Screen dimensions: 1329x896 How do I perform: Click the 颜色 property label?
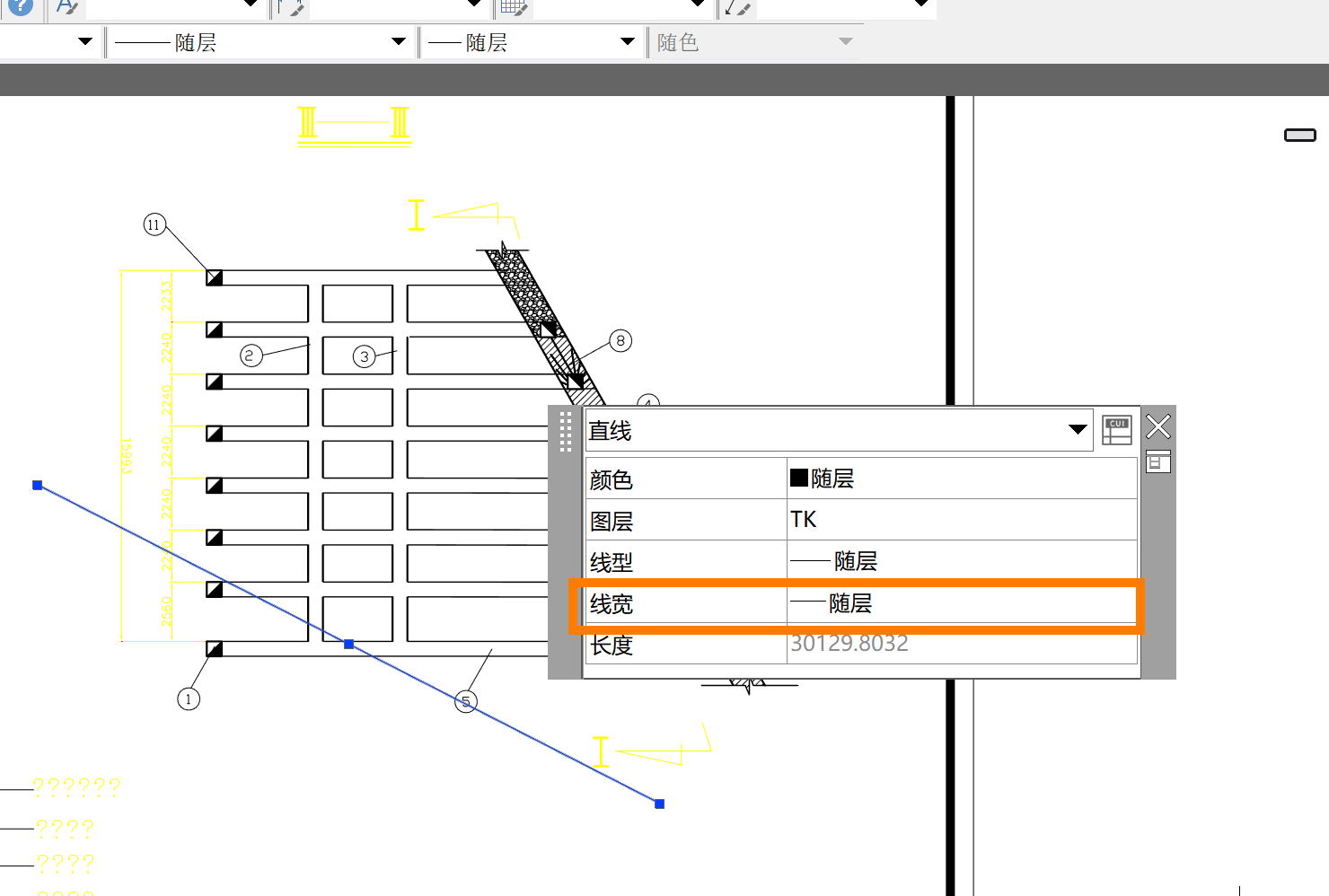(612, 480)
